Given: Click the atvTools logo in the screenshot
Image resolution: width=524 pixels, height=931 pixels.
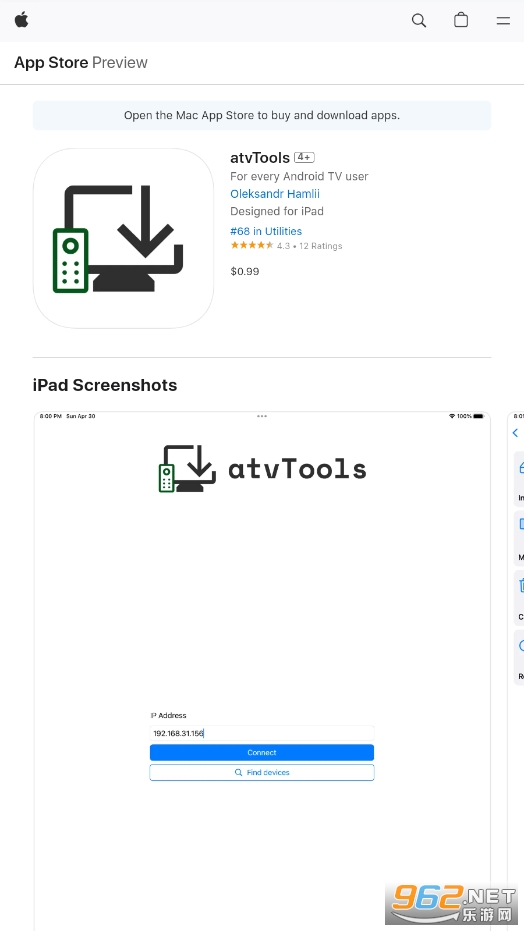Looking at the screenshot, I should click(x=262, y=468).
